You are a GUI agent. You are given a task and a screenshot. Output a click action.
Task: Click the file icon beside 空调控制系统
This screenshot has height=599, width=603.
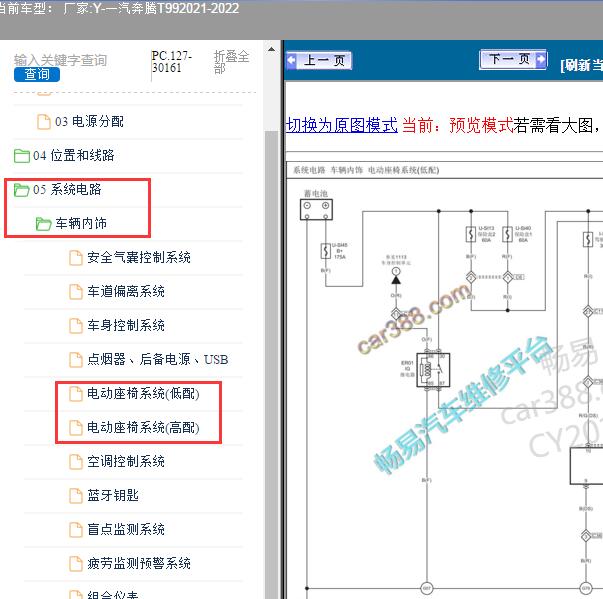pos(76,462)
